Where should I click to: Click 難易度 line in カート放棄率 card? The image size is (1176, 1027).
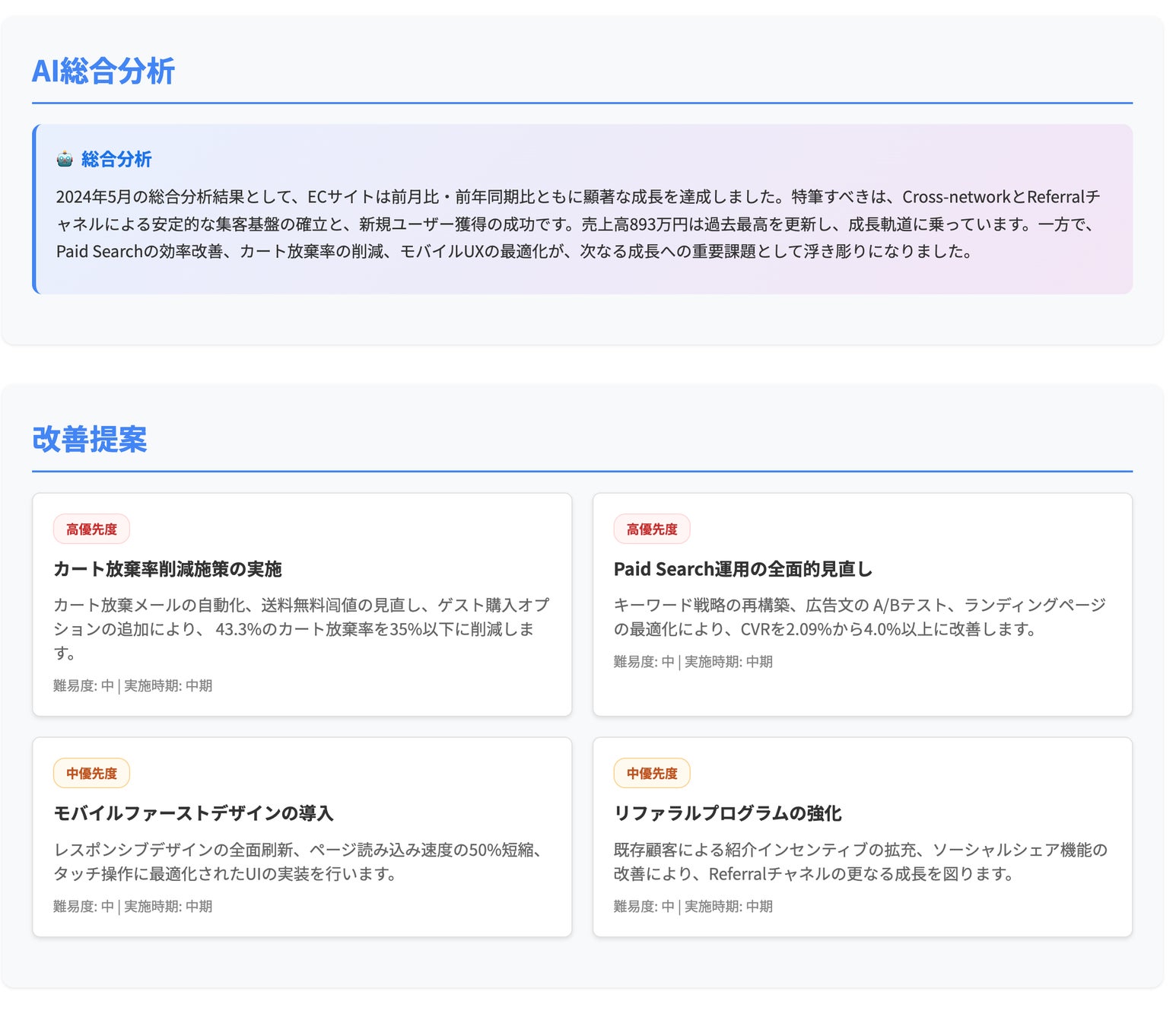point(132,685)
